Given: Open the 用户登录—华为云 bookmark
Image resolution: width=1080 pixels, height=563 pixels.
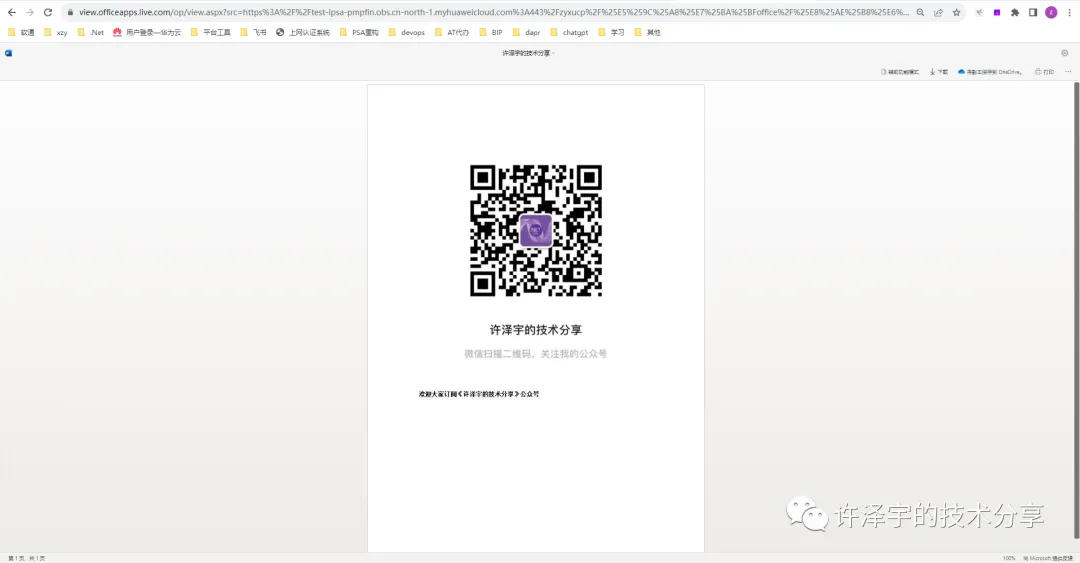Looking at the screenshot, I should click(147, 32).
